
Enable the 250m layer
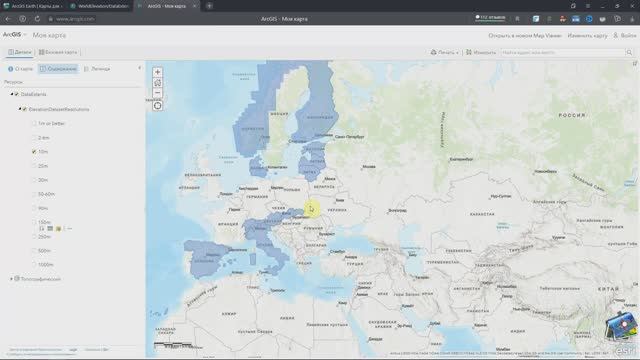coord(34,237)
